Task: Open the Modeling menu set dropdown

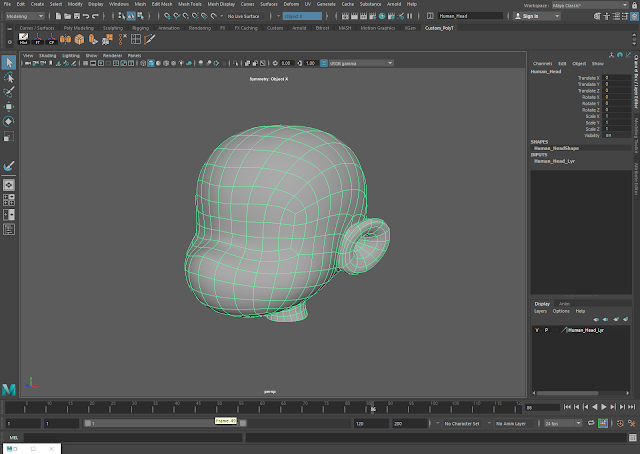Action: point(24,16)
